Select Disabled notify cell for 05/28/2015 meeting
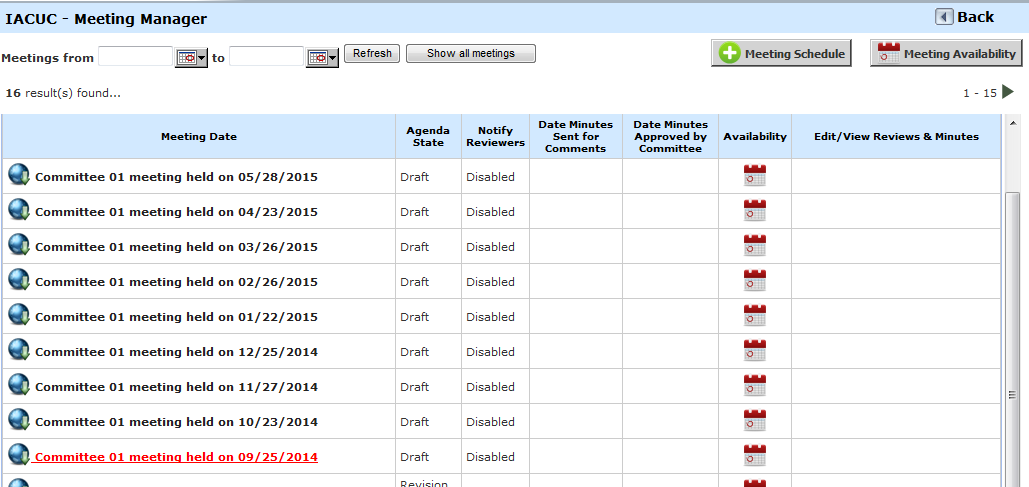 490,177
